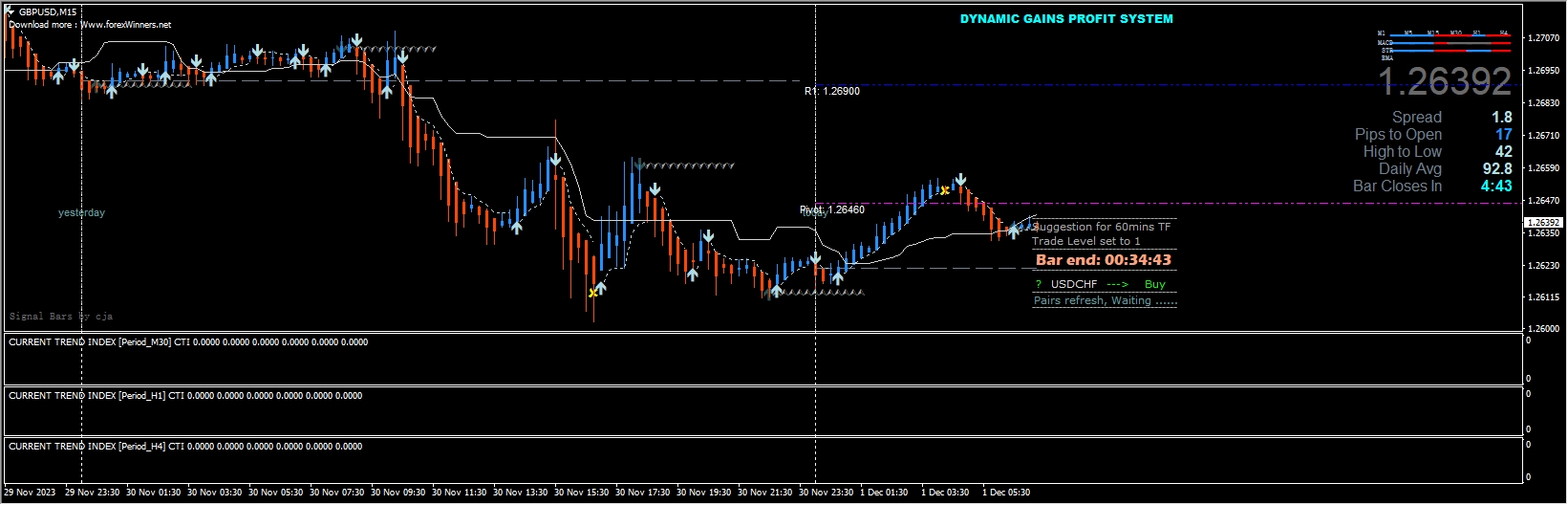Image resolution: width=1568 pixels, height=505 pixels.
Task: Click the green question mark beside USDCHF
Action: 1038,284
